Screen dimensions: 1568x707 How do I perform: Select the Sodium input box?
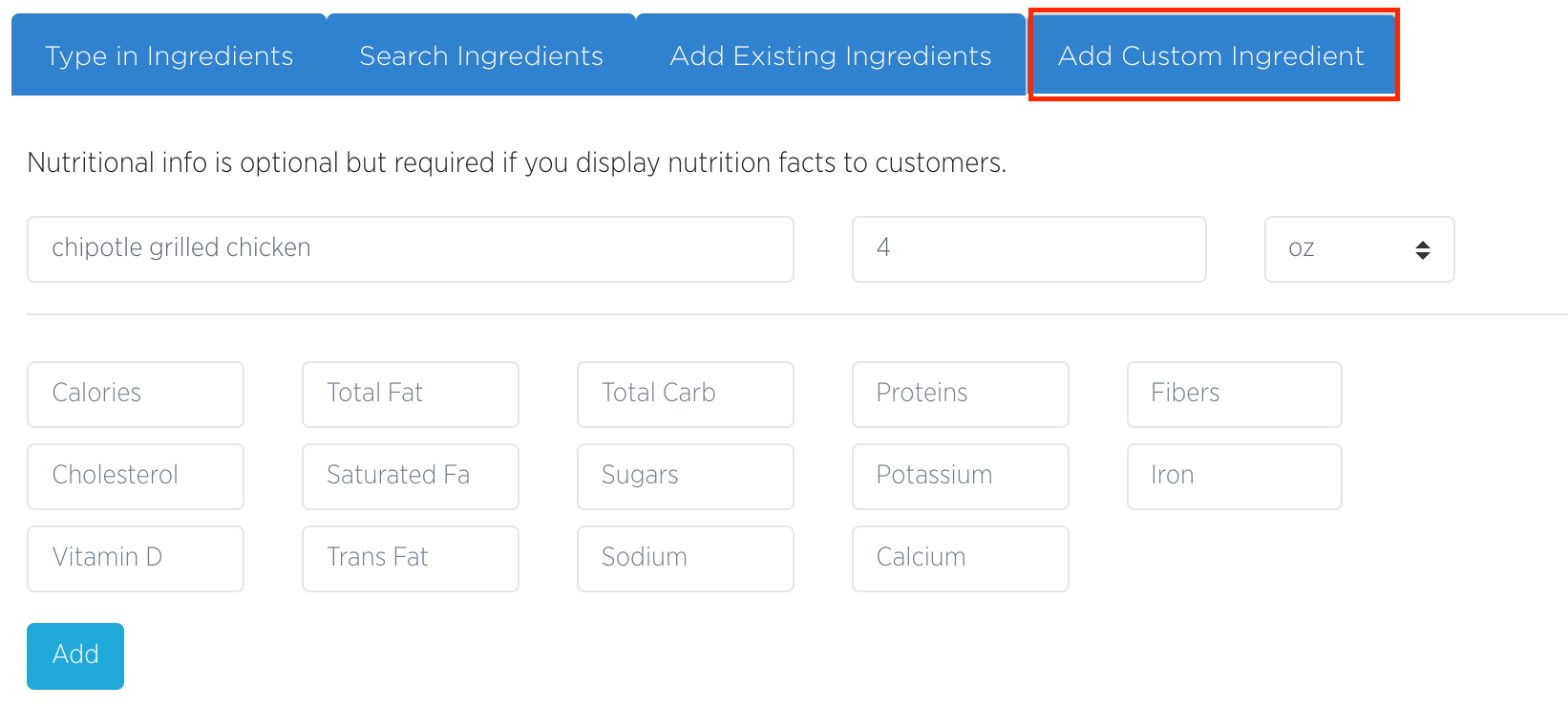tap(686, 558)
